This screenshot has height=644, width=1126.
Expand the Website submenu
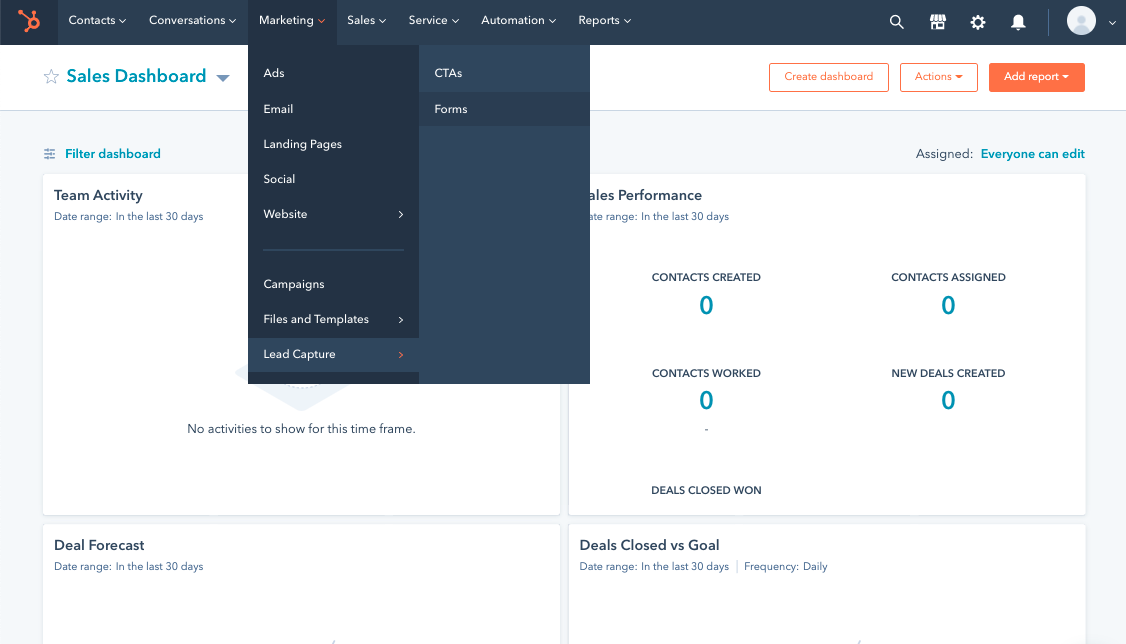click(332, 214)
